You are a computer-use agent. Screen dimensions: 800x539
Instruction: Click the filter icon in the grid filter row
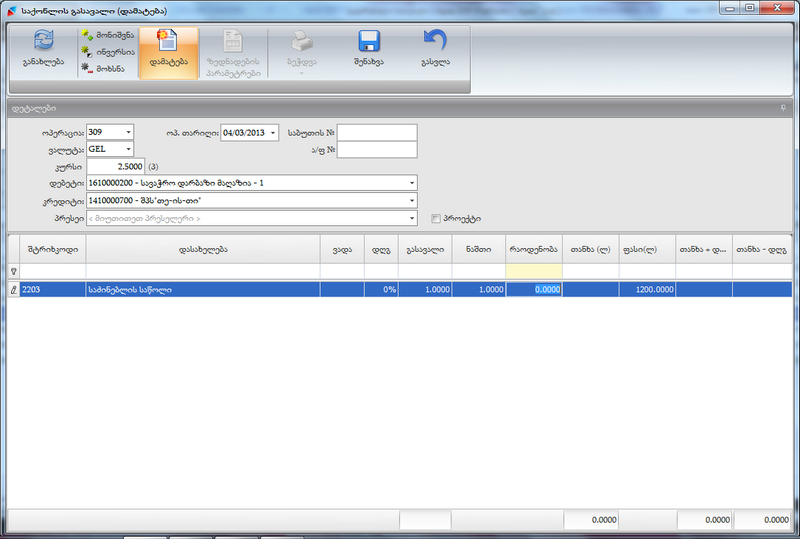point(13,271)
